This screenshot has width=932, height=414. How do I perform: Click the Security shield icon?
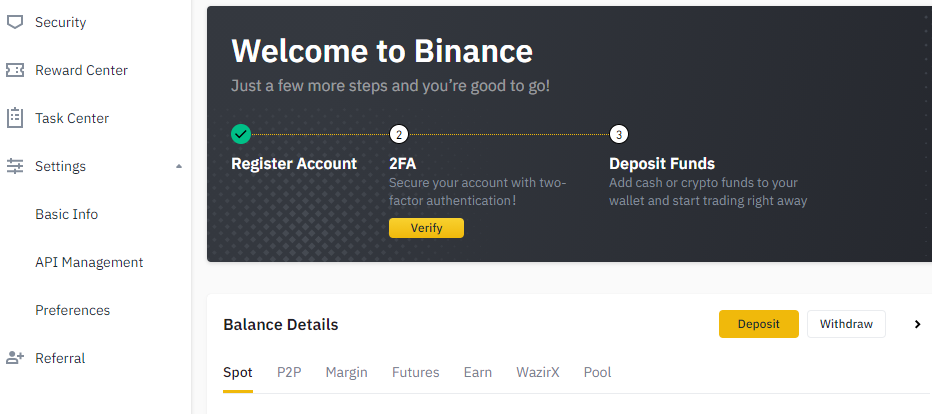point(14,23)
